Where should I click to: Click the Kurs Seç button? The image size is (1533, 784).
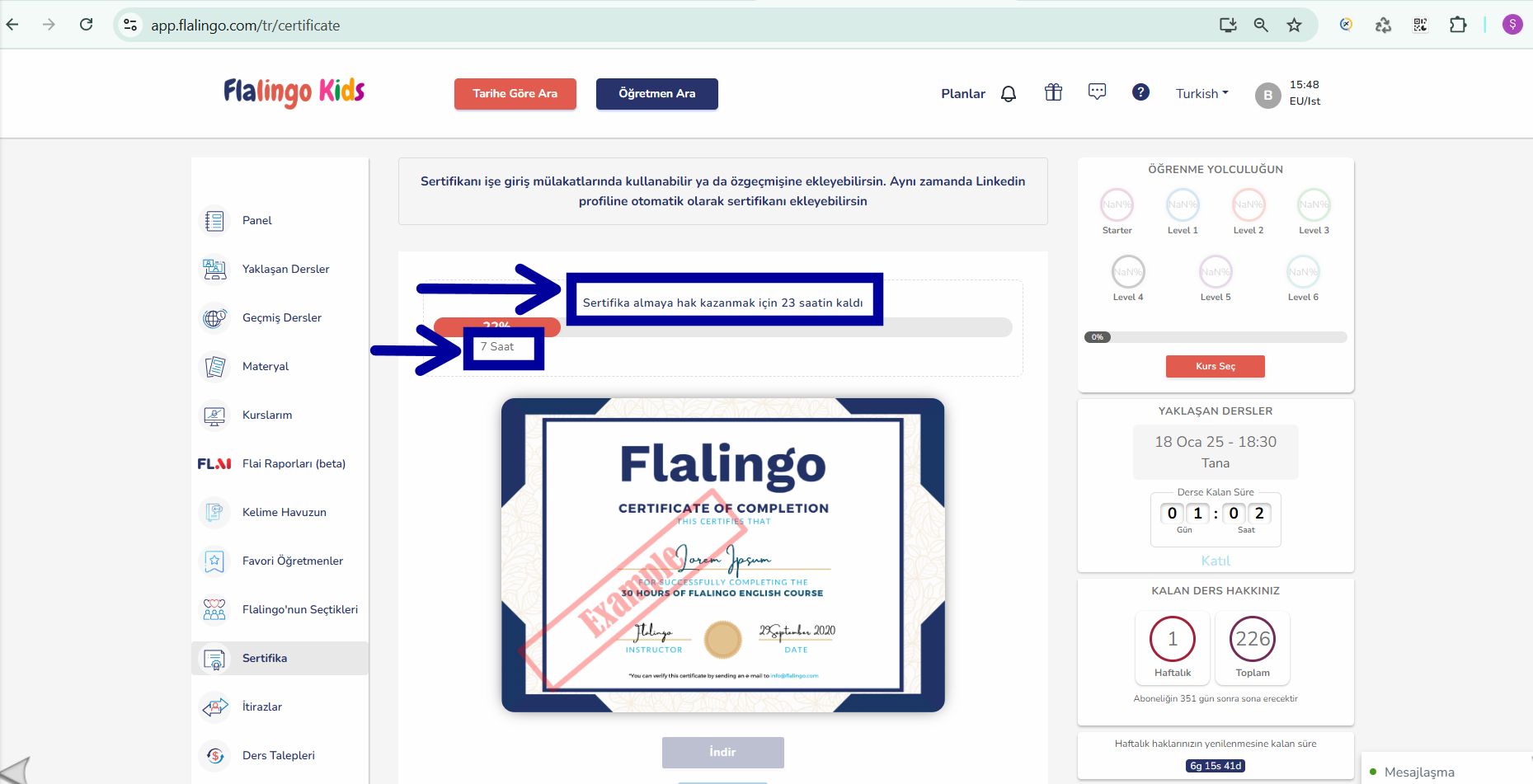(x=1216, y=366)
